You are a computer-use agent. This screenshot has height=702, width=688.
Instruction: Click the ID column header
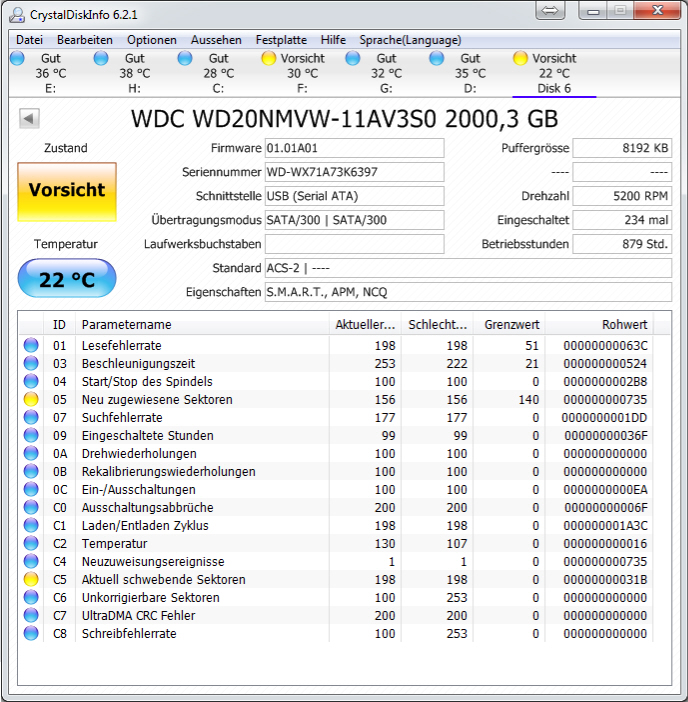tap(60, 325)
